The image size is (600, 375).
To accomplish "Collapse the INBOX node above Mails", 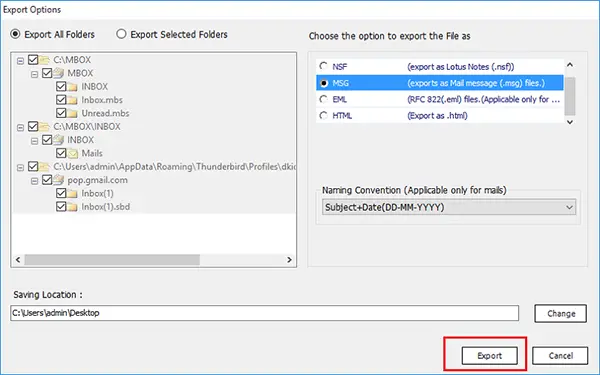I will point(34,141).
